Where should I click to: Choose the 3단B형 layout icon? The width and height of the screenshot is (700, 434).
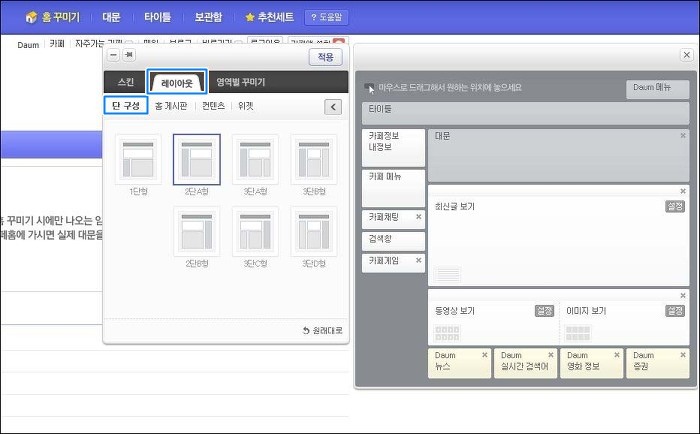click(313, 159)
